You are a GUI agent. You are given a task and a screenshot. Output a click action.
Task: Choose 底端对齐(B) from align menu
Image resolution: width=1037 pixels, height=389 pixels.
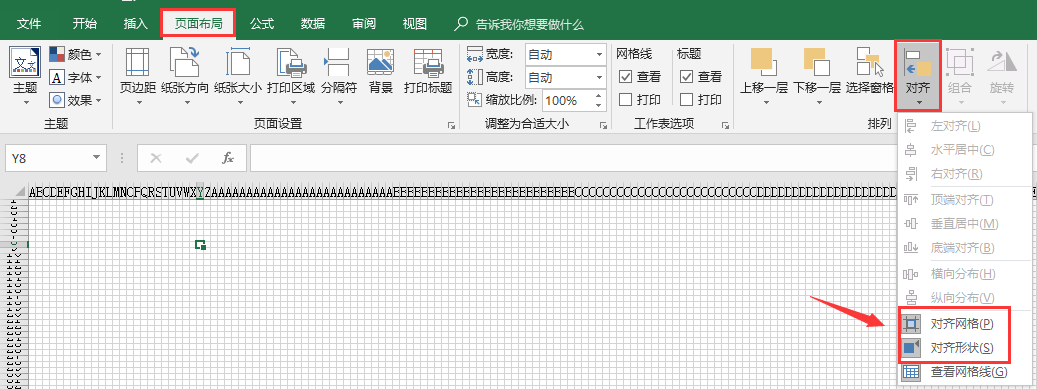(x=965, y=247)
